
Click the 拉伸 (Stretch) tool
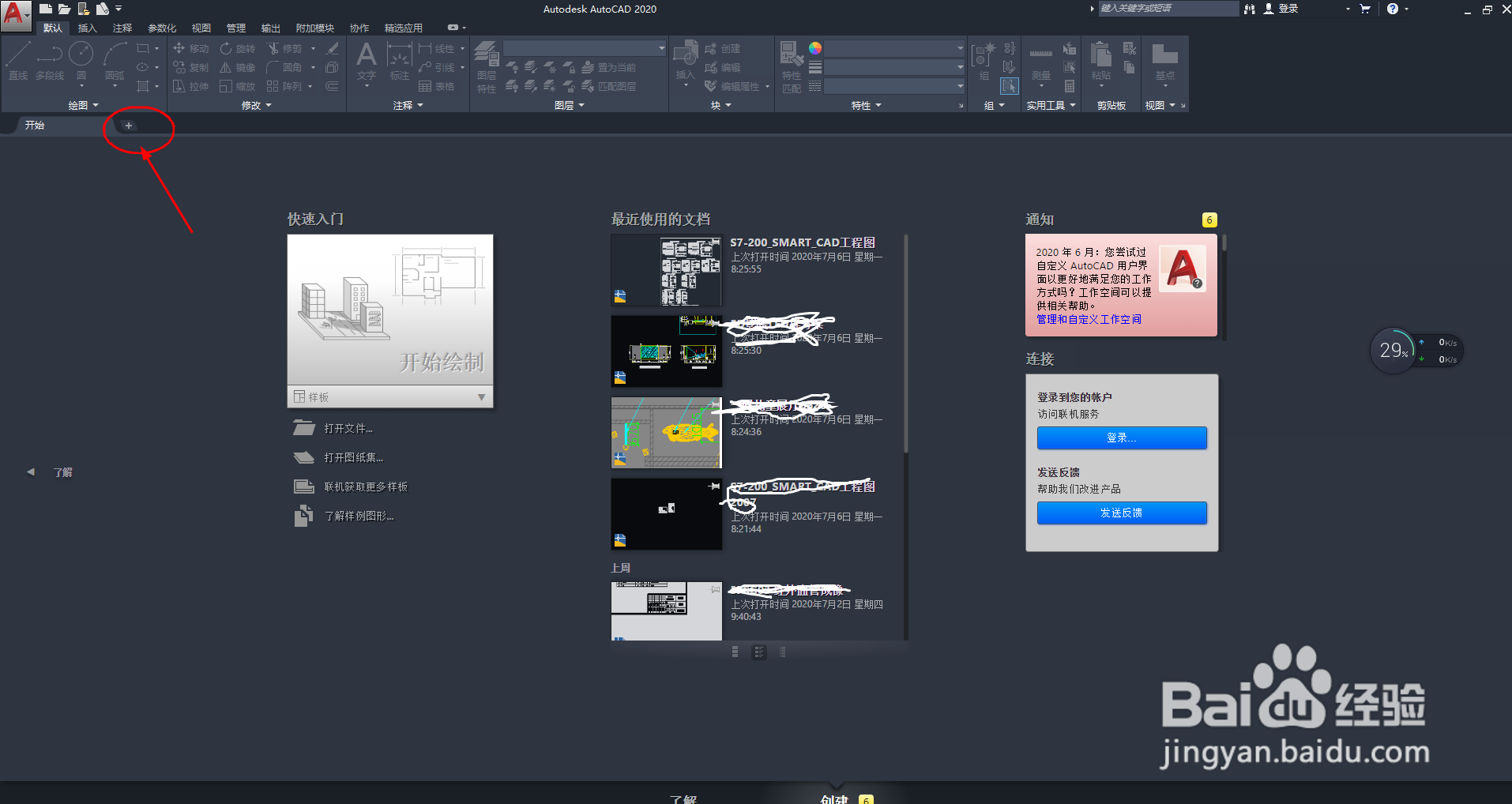(190, 86)
